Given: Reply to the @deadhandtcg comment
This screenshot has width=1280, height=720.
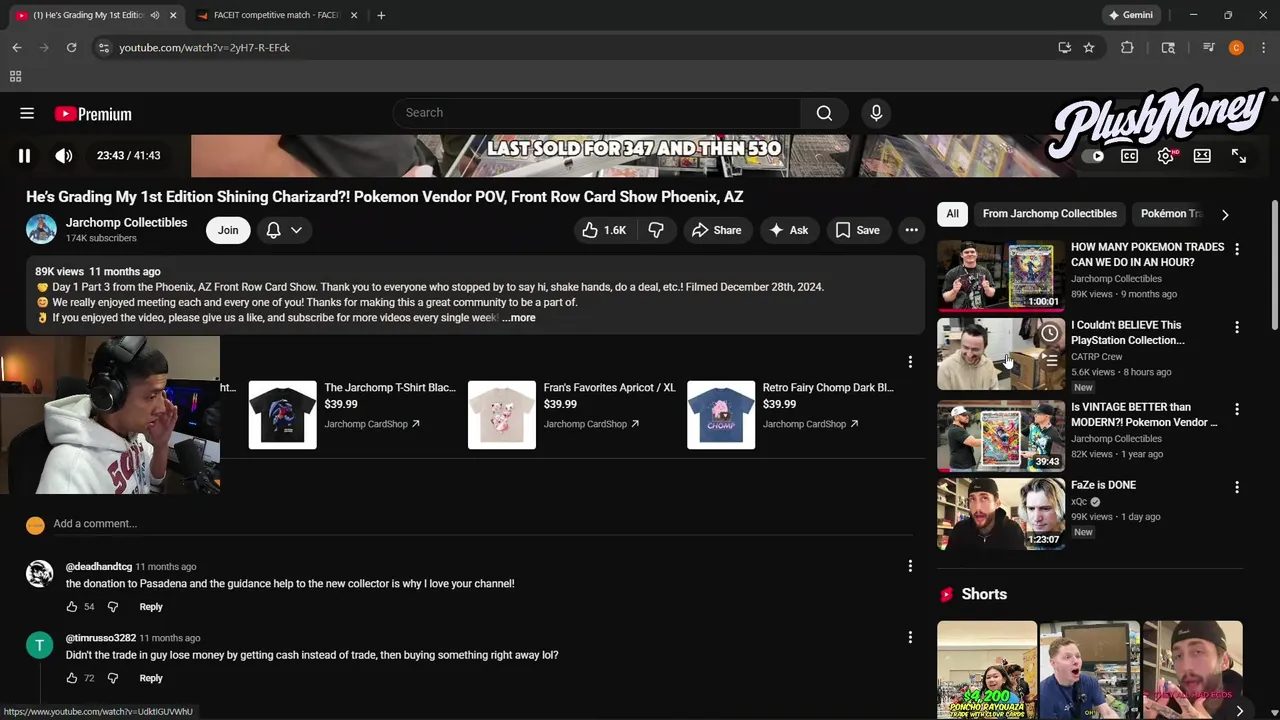Looking at the screenshot, I should tap(151, 607).
